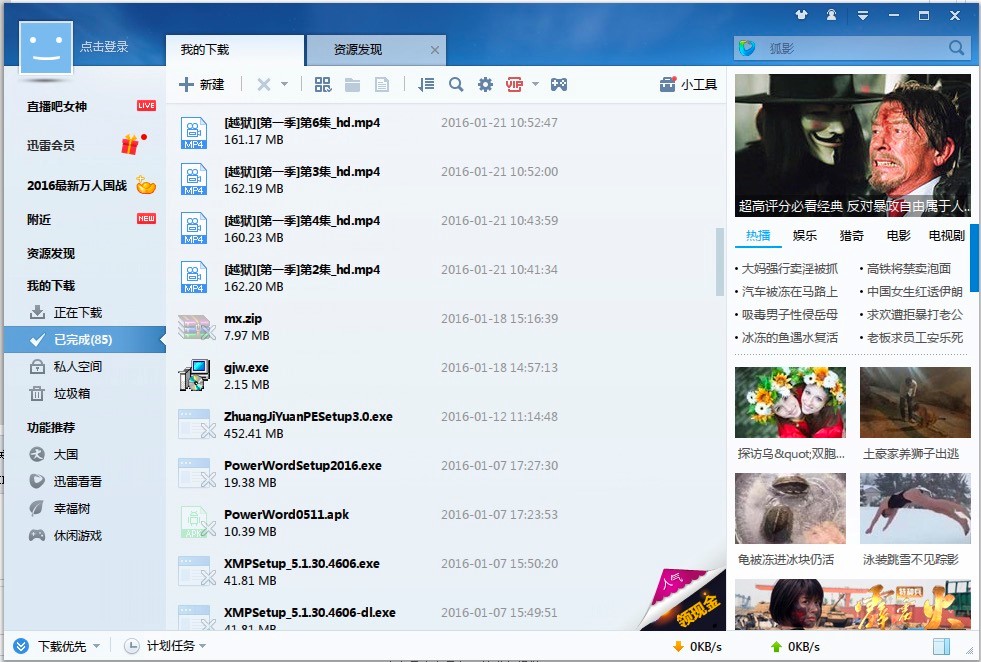
Task: Click the user avatar smiley icon
Action: (x=46, y=48)
